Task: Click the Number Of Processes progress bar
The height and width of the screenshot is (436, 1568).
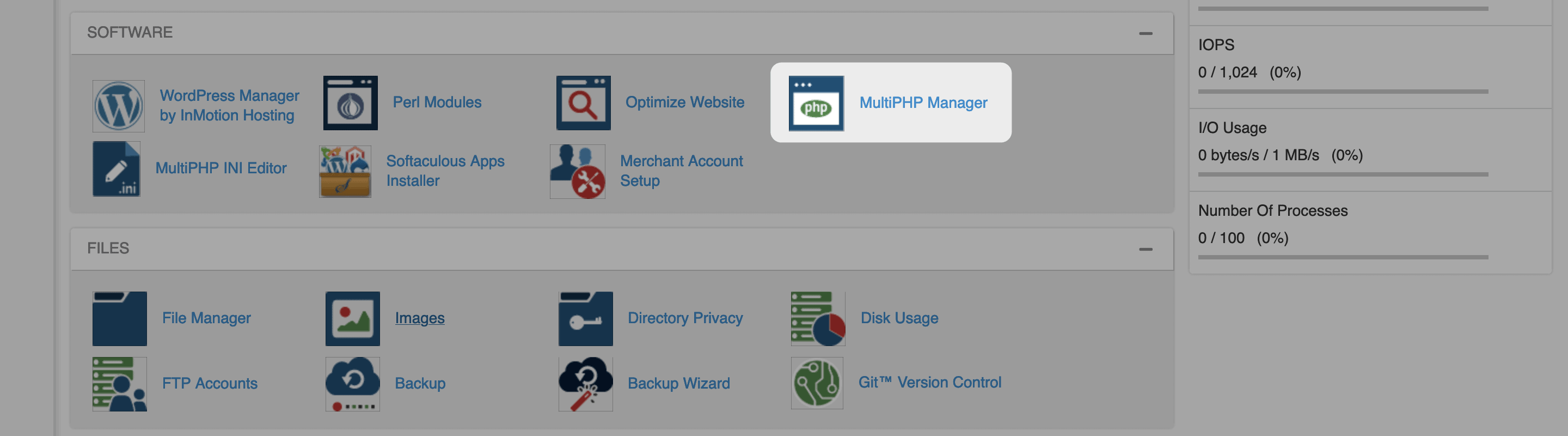Action: 1343,257
